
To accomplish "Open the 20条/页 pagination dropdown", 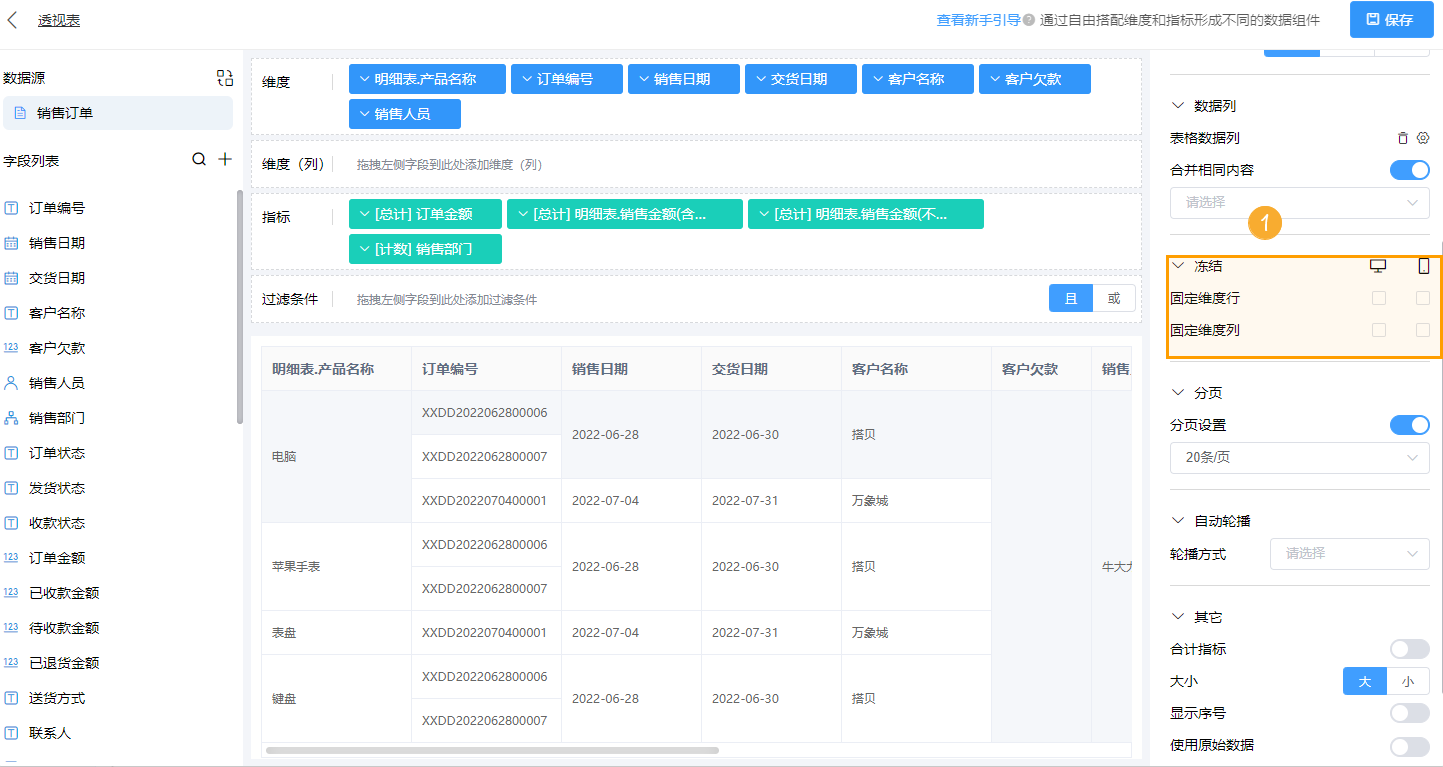I will tap(1299, 458).
